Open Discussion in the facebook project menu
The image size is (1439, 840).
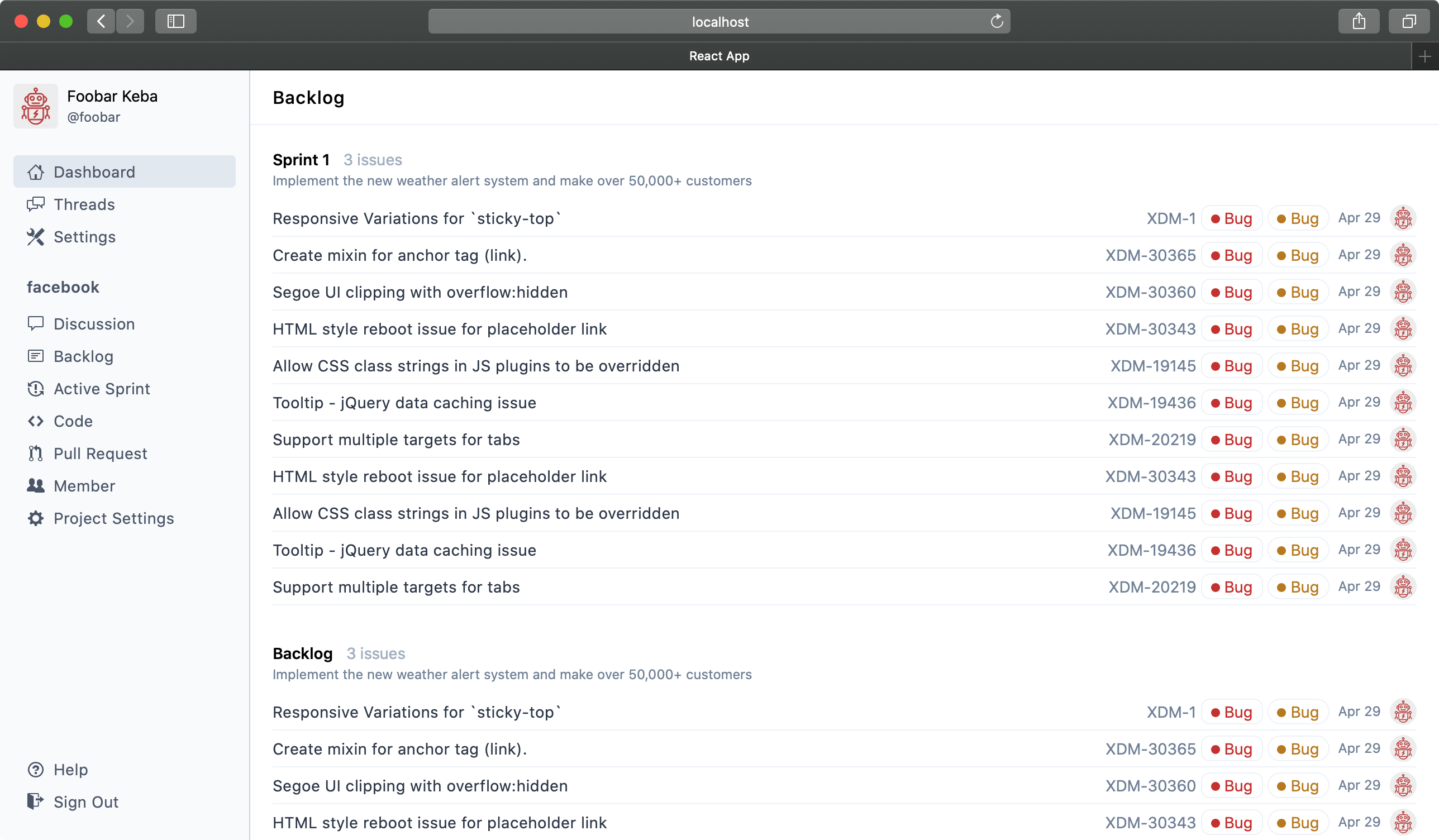94,324
